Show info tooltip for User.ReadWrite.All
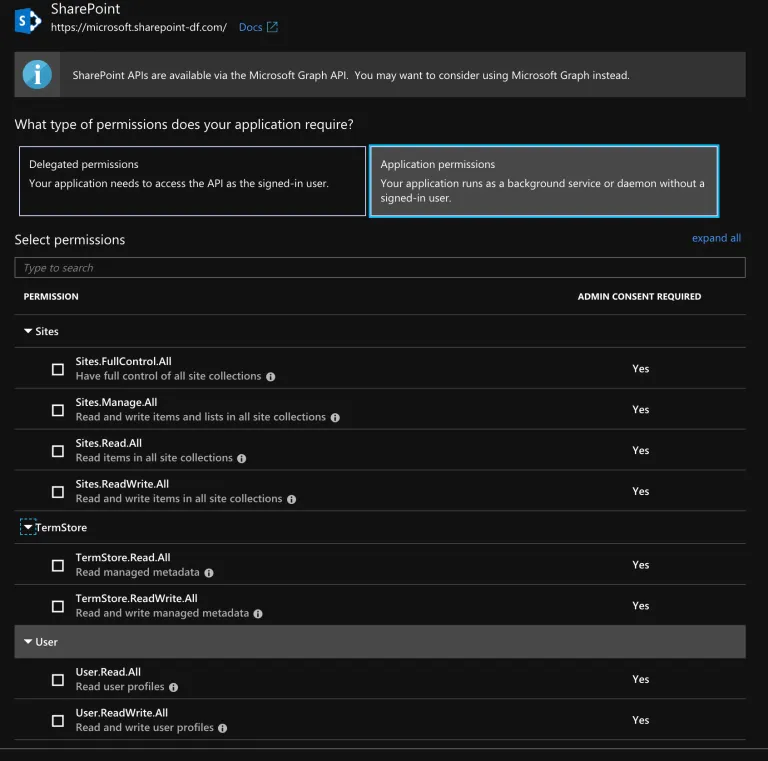768x761 pixels. 222,728
